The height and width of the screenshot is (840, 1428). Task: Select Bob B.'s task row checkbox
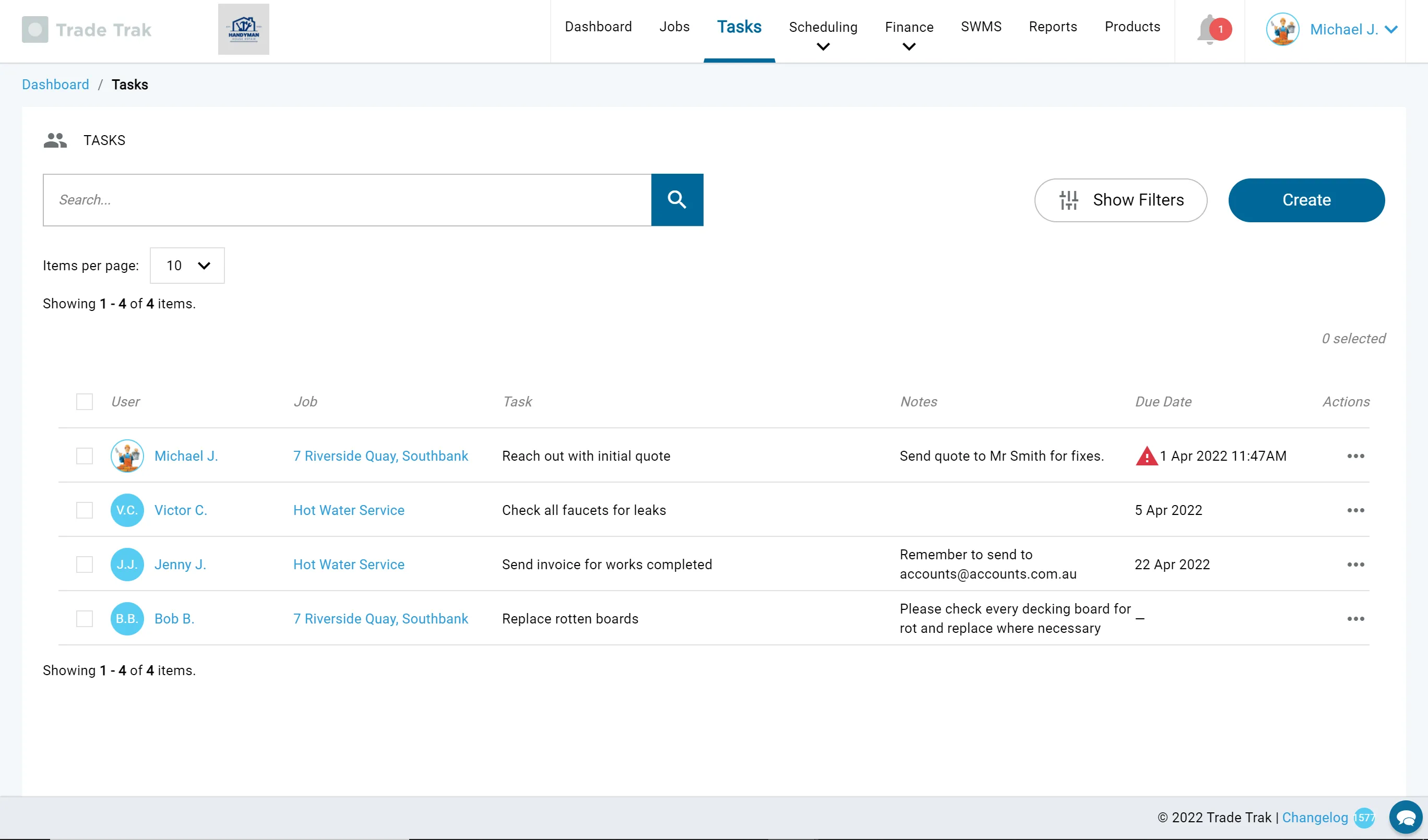coord(84,619)
